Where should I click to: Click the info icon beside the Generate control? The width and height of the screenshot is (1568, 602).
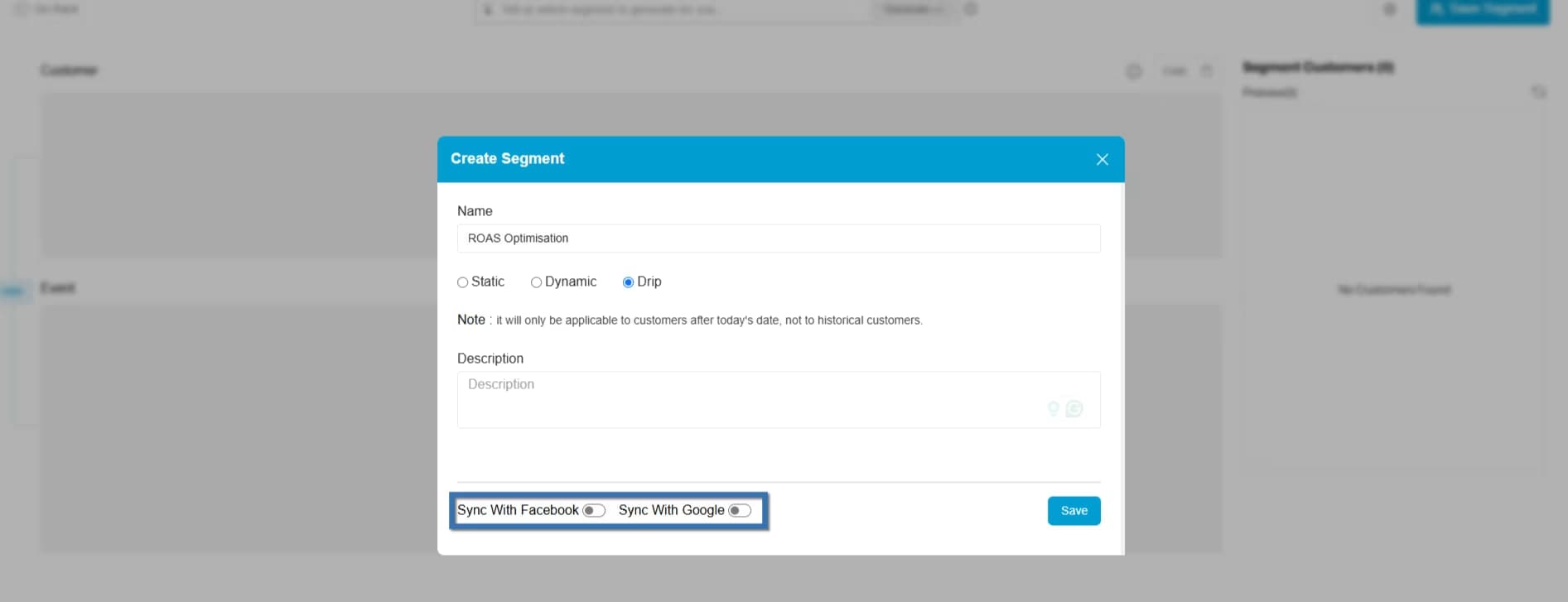pos(970,9)
